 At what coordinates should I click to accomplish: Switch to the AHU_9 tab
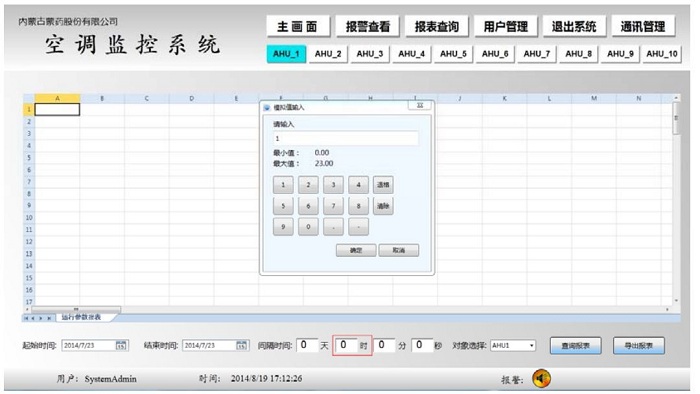[x=620, y=54]
